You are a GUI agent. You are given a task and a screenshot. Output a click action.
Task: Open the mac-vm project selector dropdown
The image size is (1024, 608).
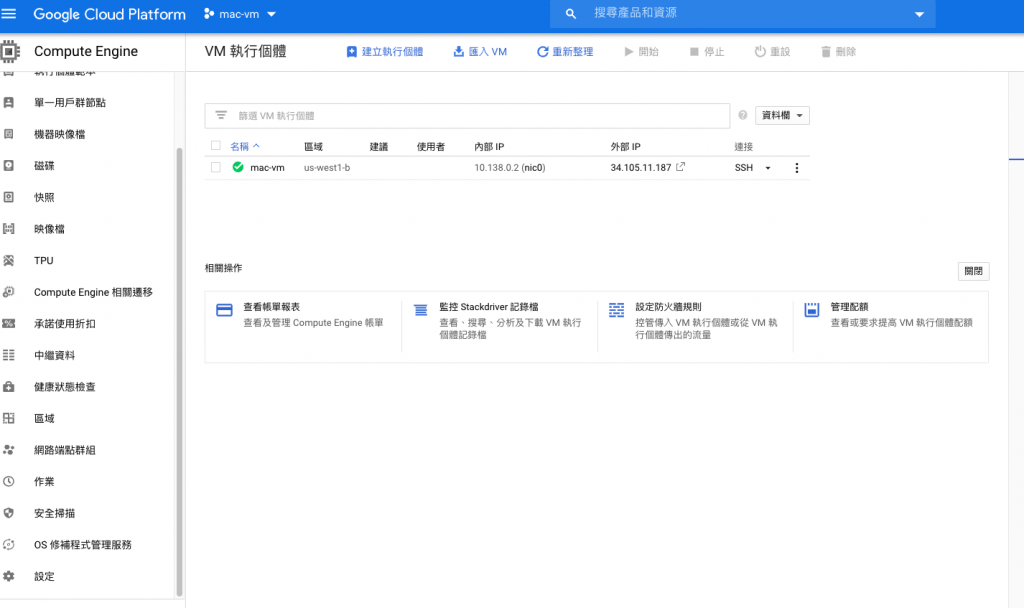coord(240,14)
